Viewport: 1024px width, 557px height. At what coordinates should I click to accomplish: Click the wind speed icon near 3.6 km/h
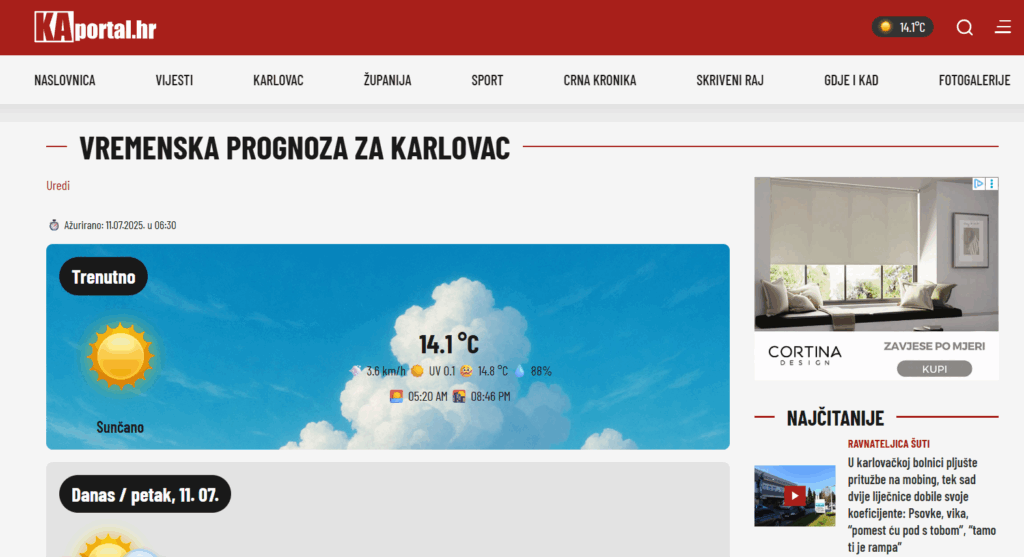tap(355, 371)
